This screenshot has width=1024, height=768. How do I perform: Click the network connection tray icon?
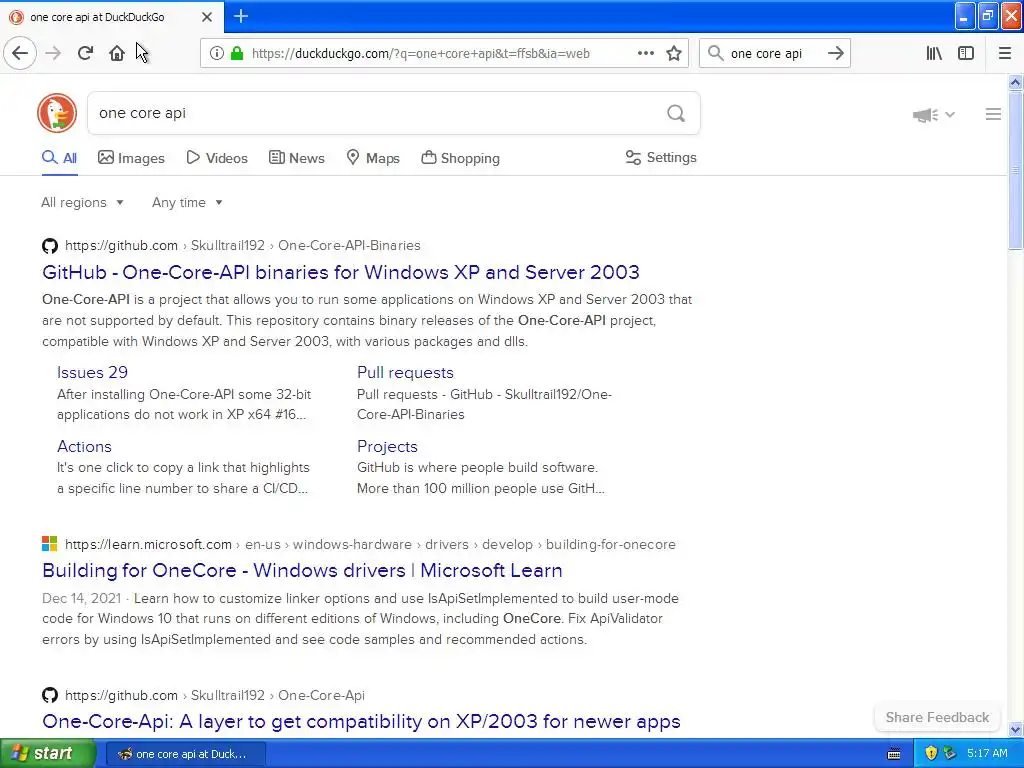(x=950, y=754)
